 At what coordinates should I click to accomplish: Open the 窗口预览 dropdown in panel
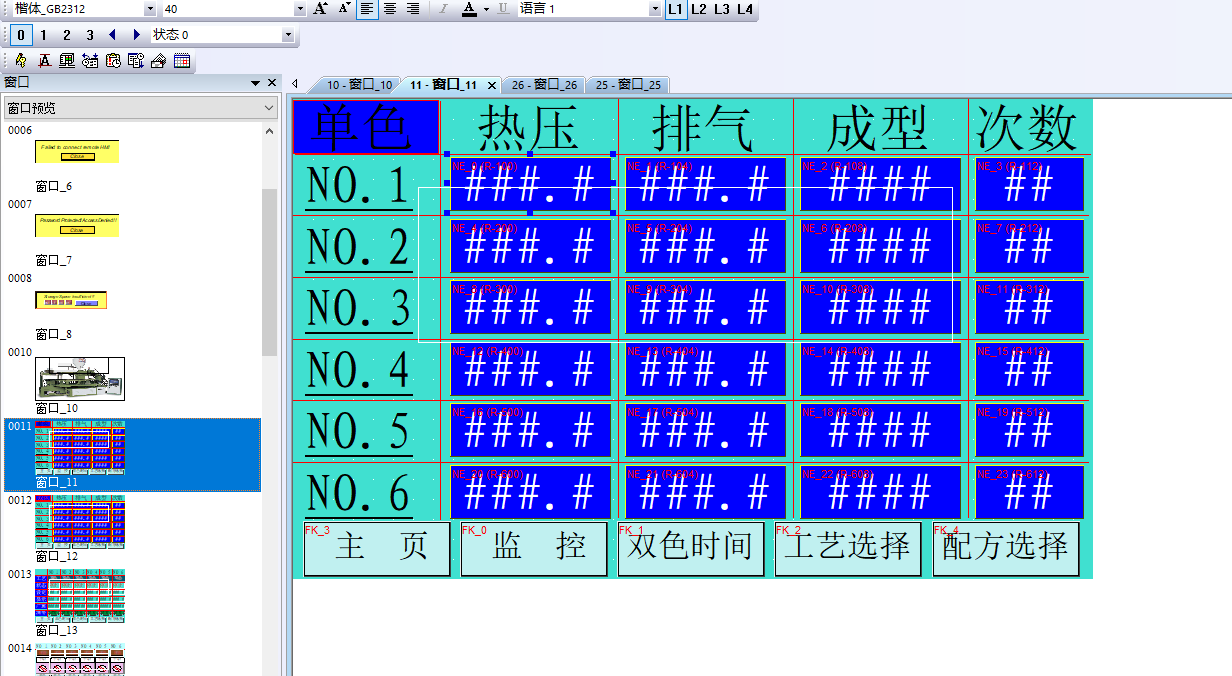[x=269, y=108]
